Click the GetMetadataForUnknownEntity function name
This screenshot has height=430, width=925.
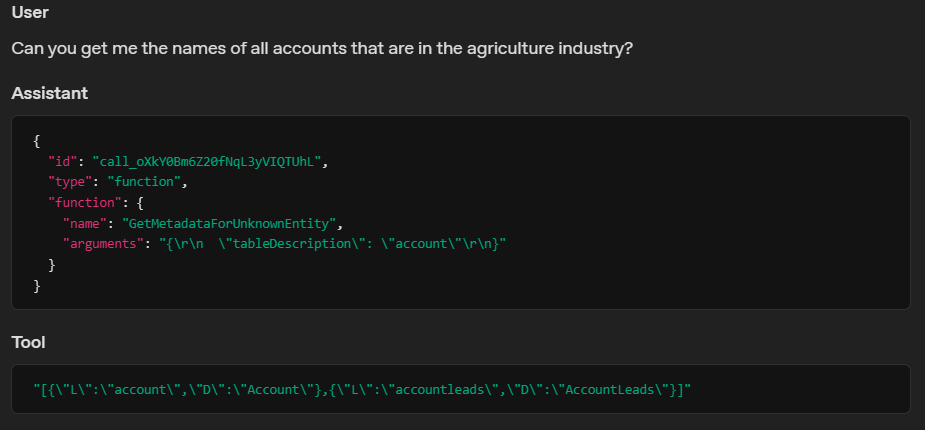tap(229, 224)
